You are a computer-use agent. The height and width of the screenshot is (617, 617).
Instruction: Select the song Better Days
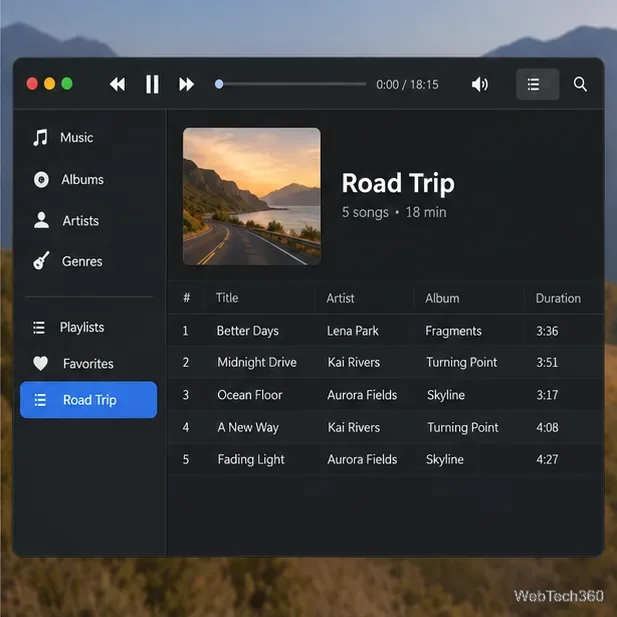coord(248,331)
